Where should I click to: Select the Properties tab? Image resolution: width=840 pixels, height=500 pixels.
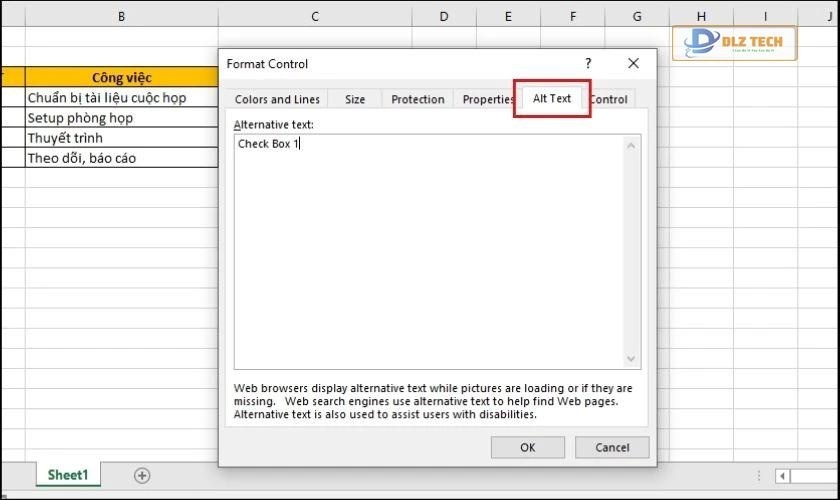pos(487,99)
